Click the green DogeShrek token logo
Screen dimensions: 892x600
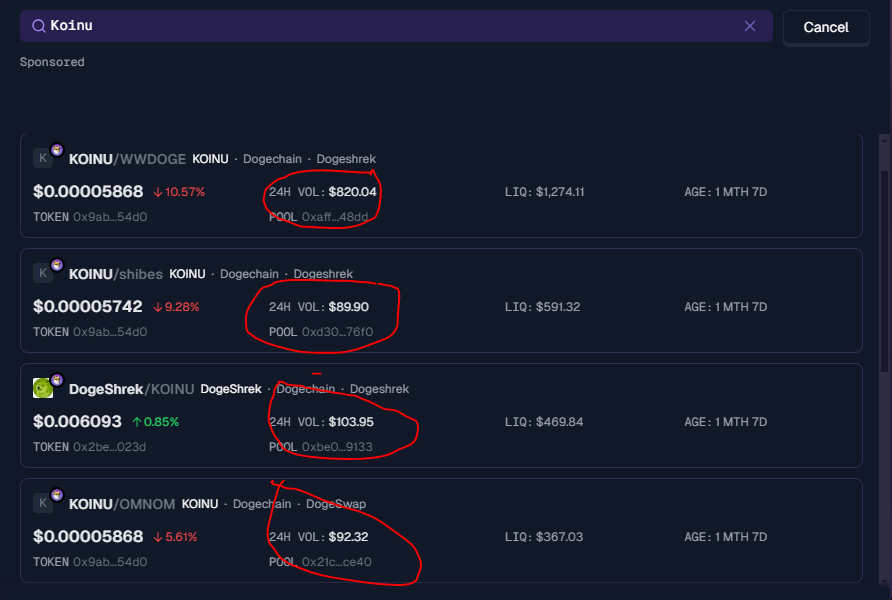(x=43, y=388)
